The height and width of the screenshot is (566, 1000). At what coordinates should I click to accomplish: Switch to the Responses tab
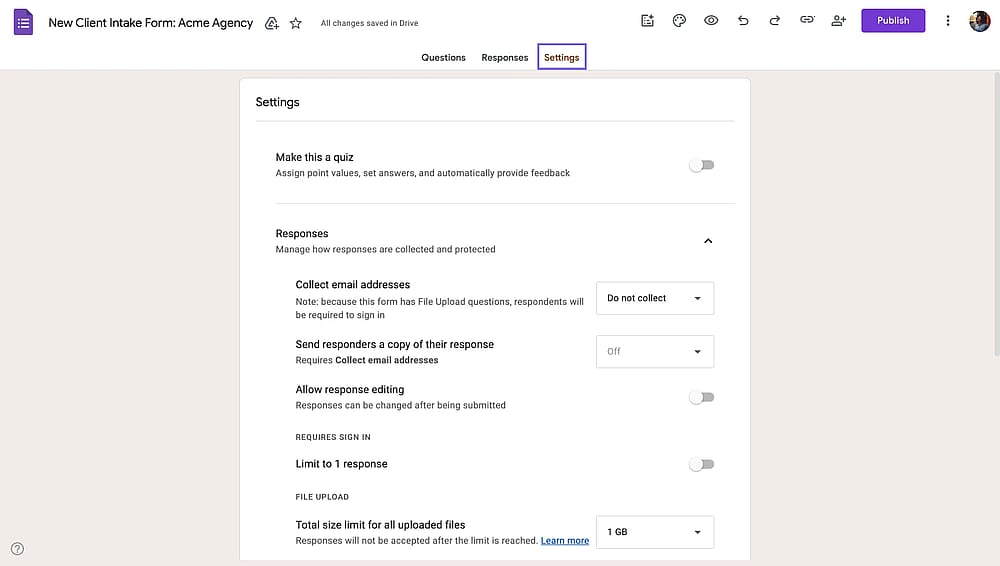coord(504,57)
